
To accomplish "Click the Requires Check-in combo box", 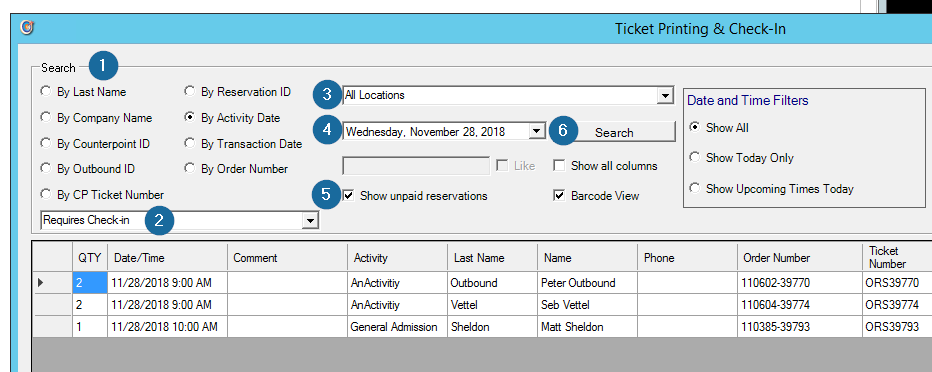I will point(180,220).
